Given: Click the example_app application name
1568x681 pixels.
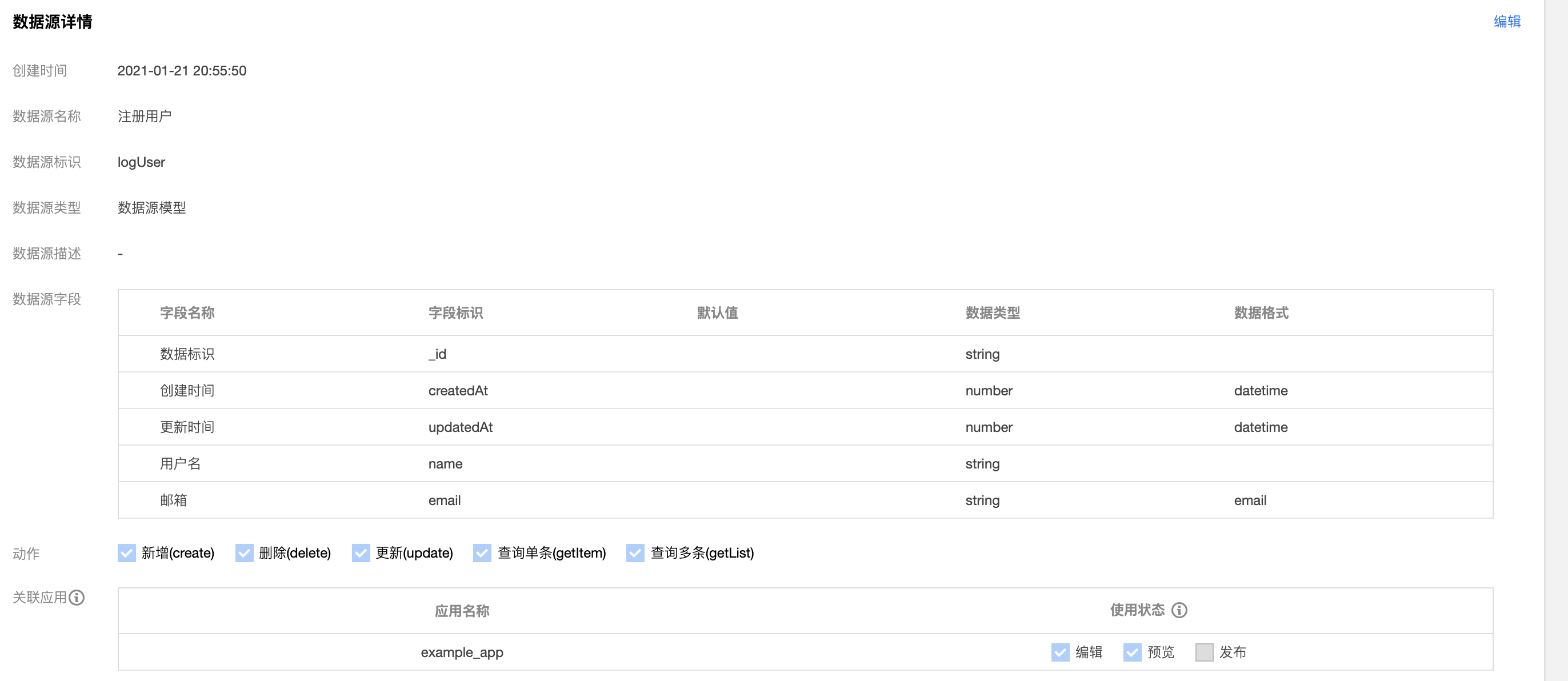Looking at the screenshot, I should [x=462, y=652].
